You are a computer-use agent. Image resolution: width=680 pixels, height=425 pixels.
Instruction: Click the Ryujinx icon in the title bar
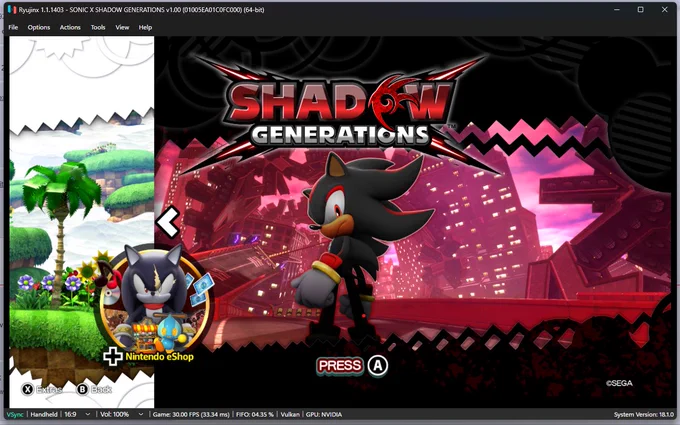click(x=12, y=9)
